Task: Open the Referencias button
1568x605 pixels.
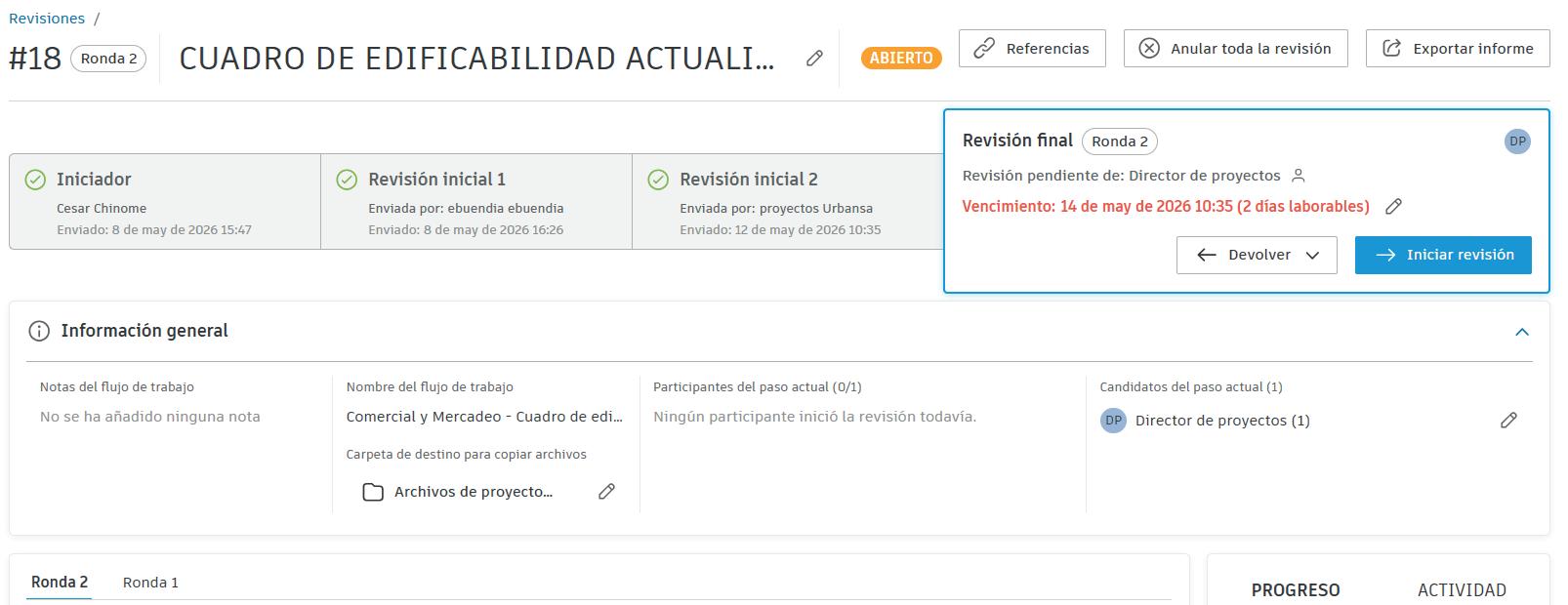Action: pos(1032,48)
